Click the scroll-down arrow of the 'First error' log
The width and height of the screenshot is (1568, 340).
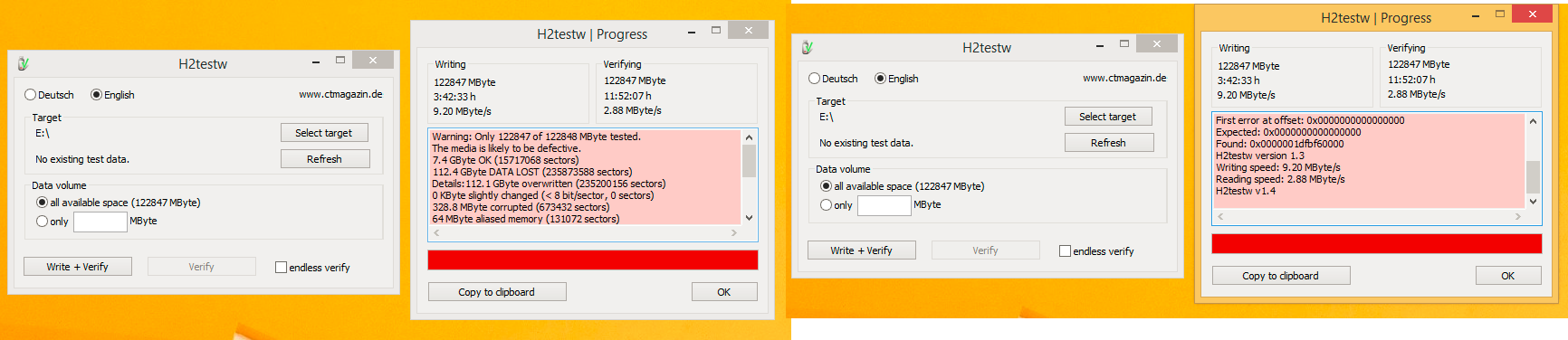pos(1533,202)
